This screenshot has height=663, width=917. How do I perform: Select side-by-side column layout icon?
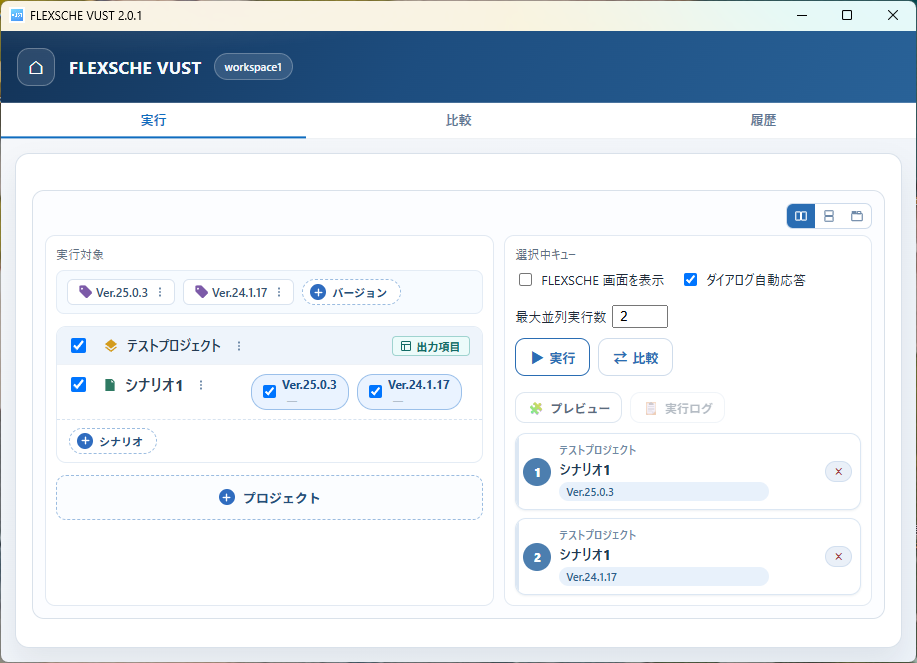click(x=801, y=216)
